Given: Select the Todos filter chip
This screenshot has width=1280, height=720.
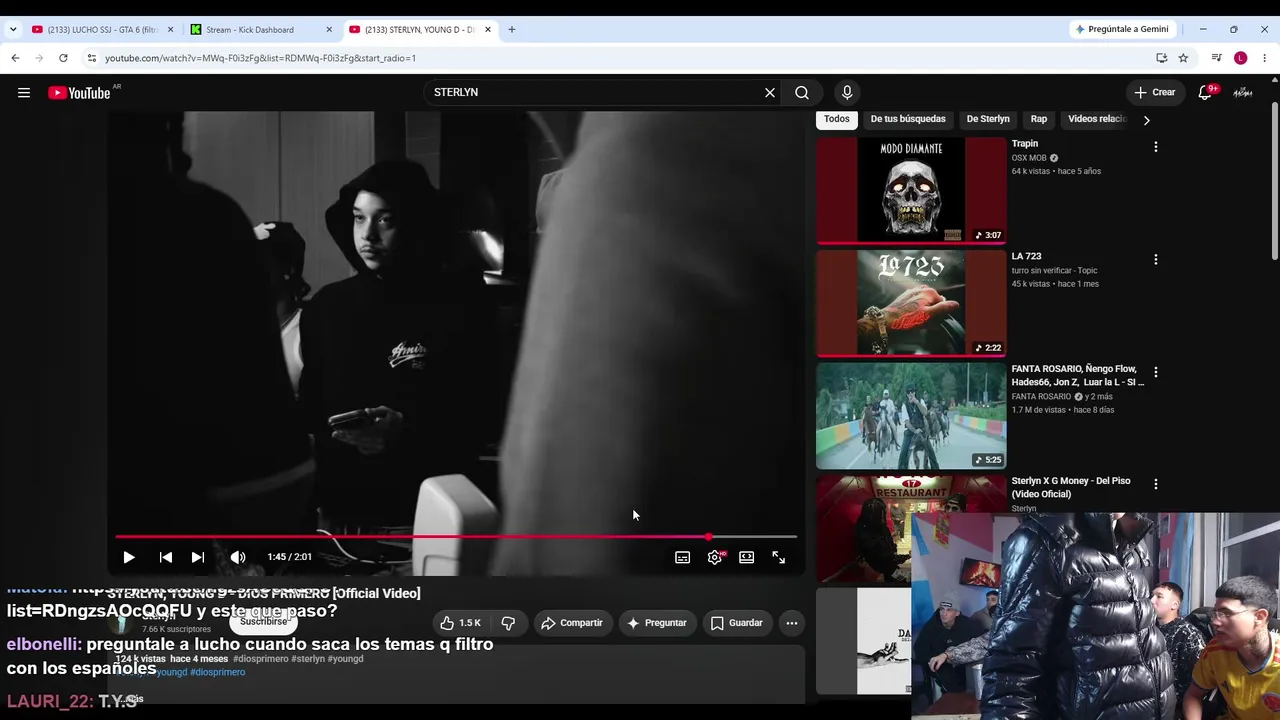Looking at the screenshot, I should click(x=837, y=119).
